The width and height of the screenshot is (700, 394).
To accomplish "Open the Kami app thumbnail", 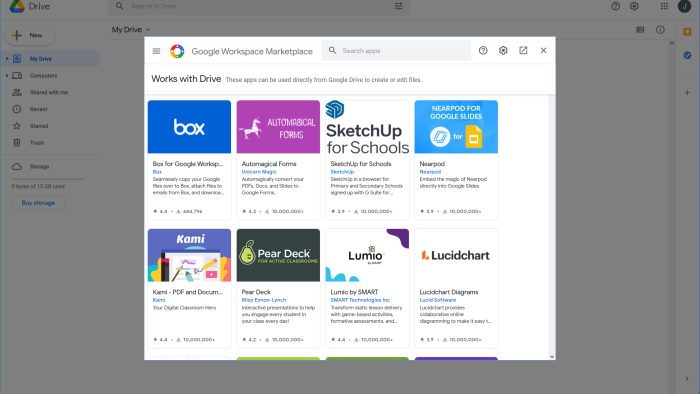I will [189, 255].
